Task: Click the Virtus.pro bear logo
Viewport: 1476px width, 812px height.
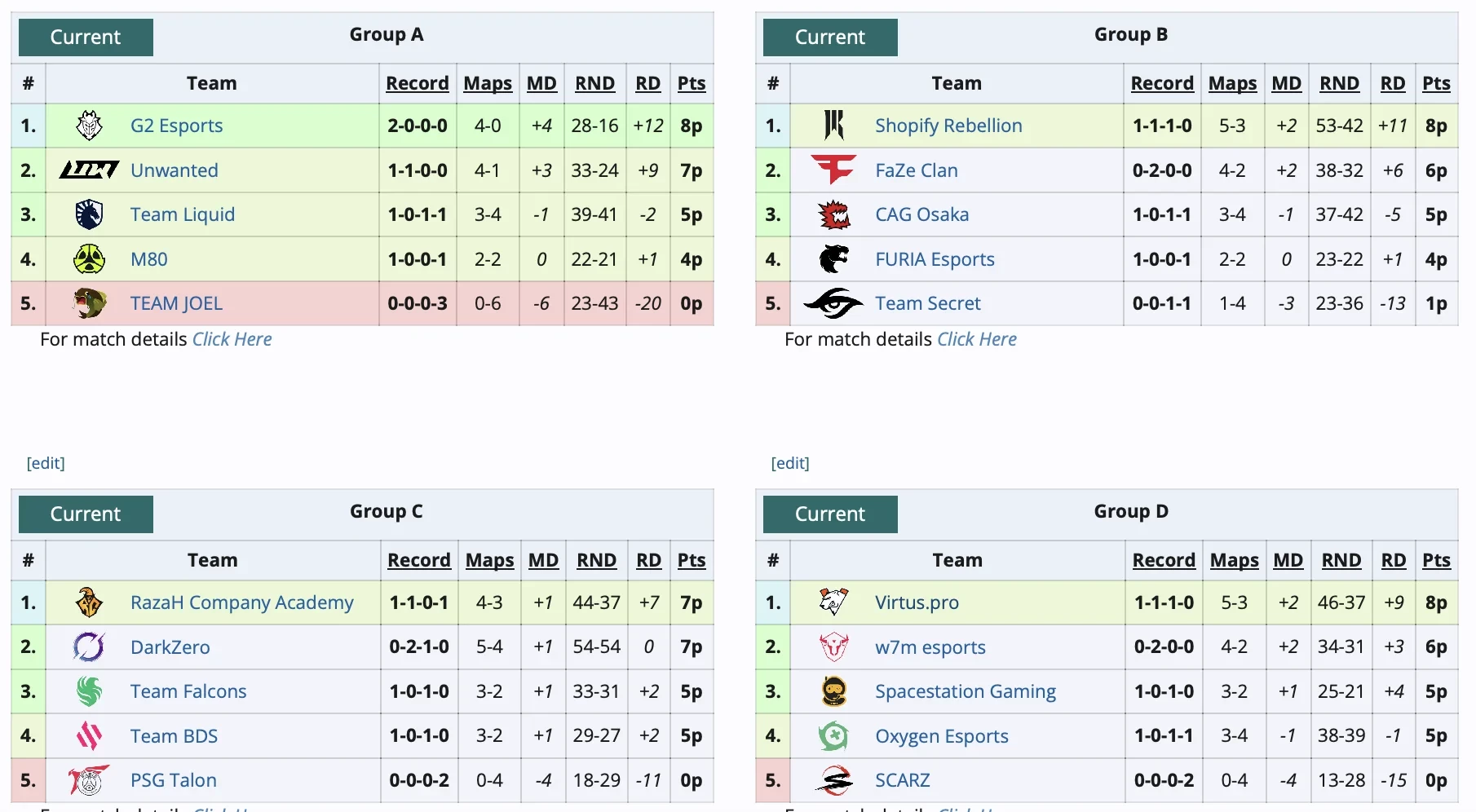Action: [833, 602]
